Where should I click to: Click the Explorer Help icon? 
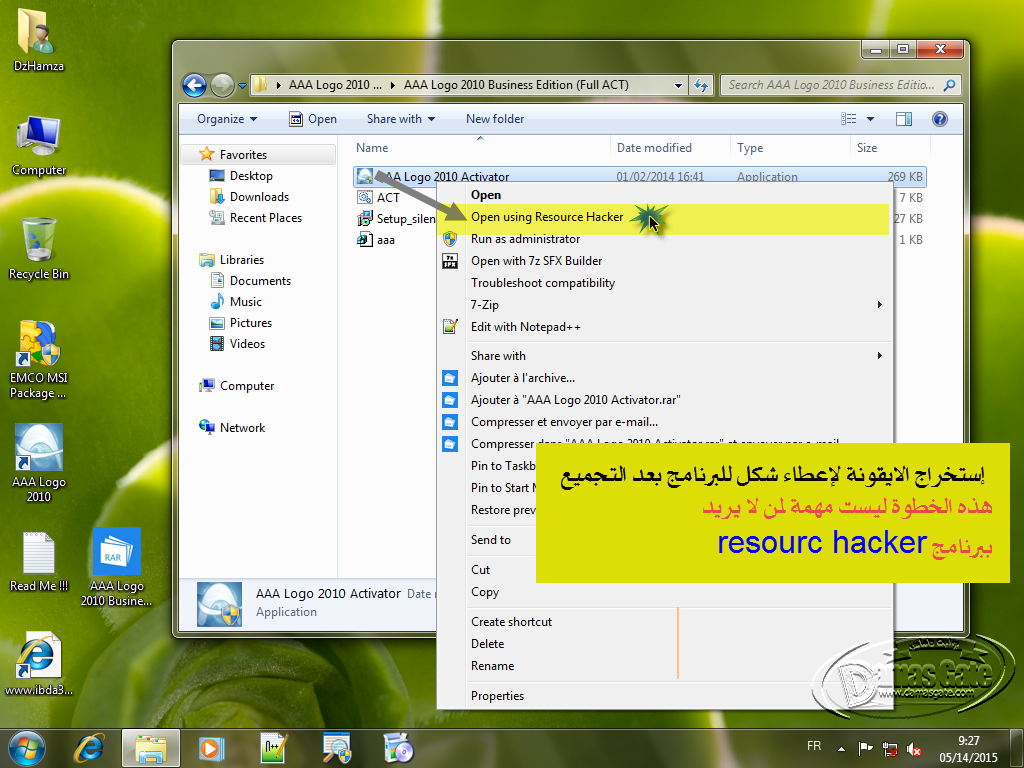pyautogui.click(x=940, y=119)
